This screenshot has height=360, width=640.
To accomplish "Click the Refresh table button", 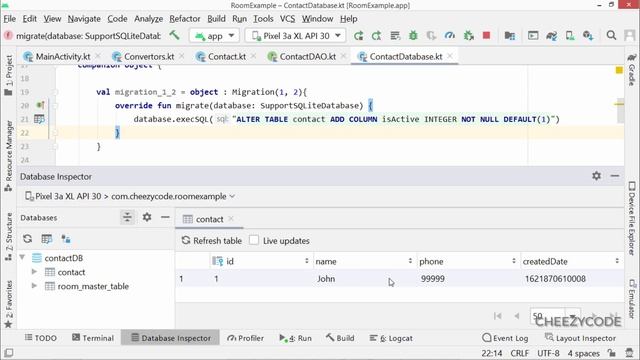I will [x=211, y=240].
